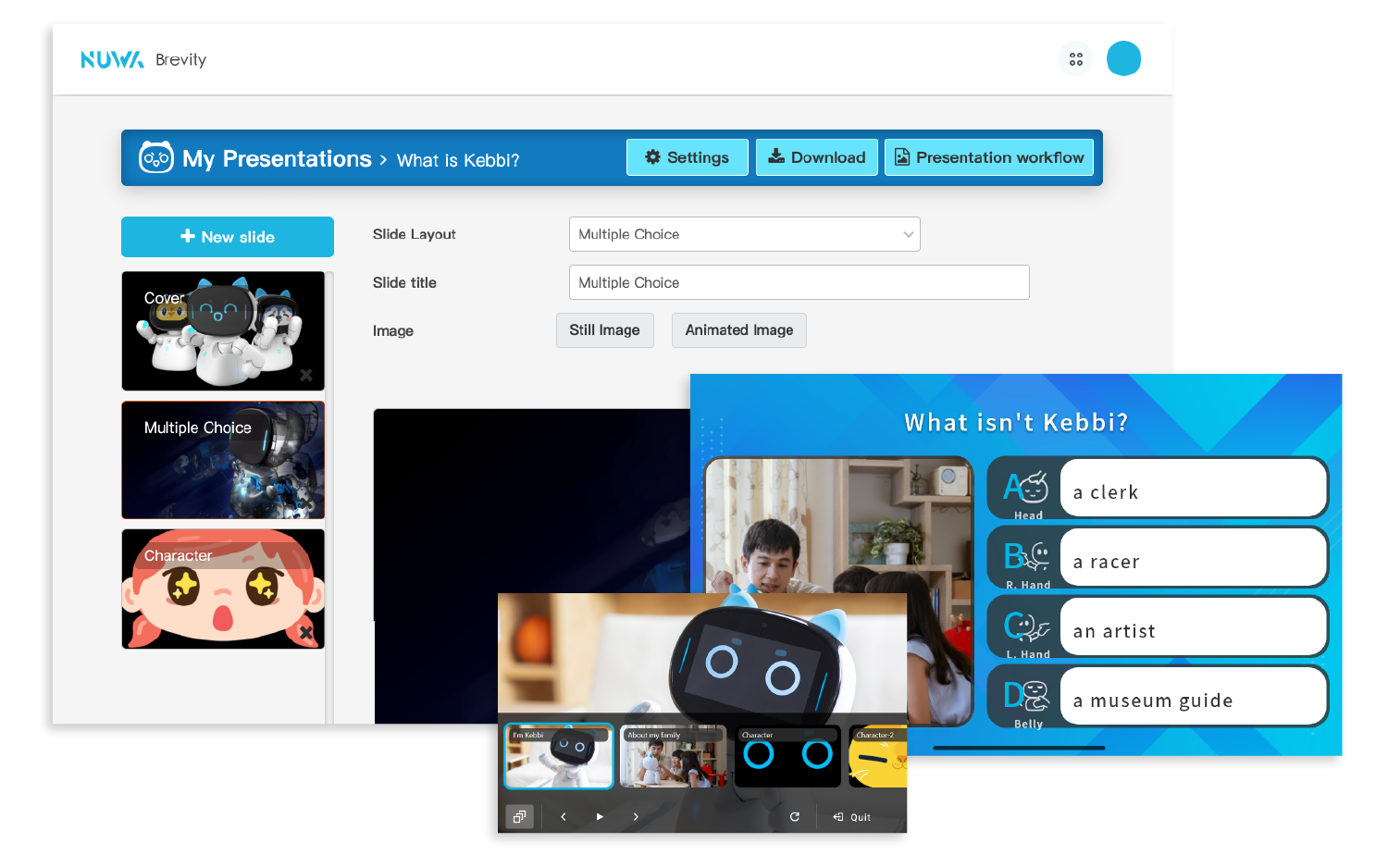Select answer C 'an artist'
Image resolution: width=1388 pixels, height=868 pixels.
click(1194, 626)
